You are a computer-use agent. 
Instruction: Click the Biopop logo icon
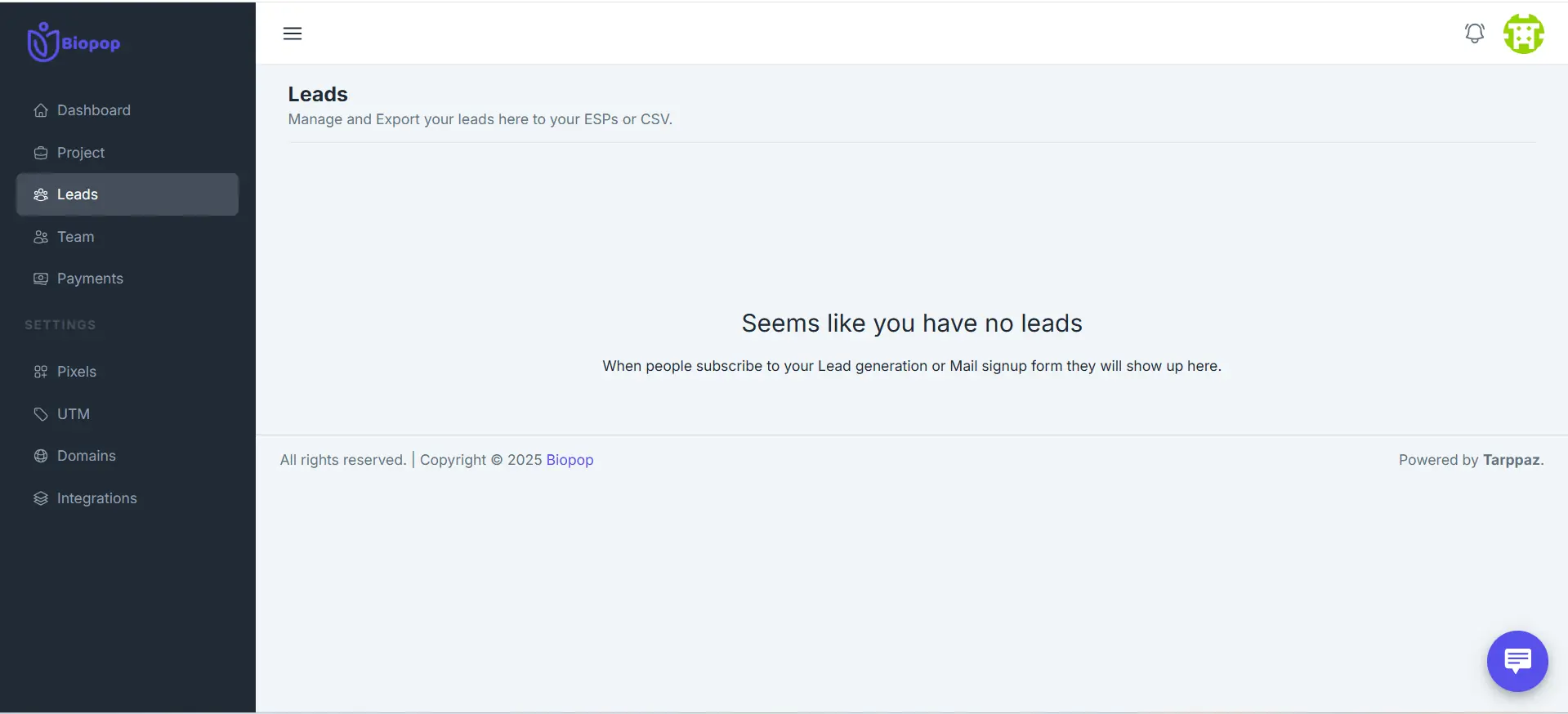(x=43, y=42)
